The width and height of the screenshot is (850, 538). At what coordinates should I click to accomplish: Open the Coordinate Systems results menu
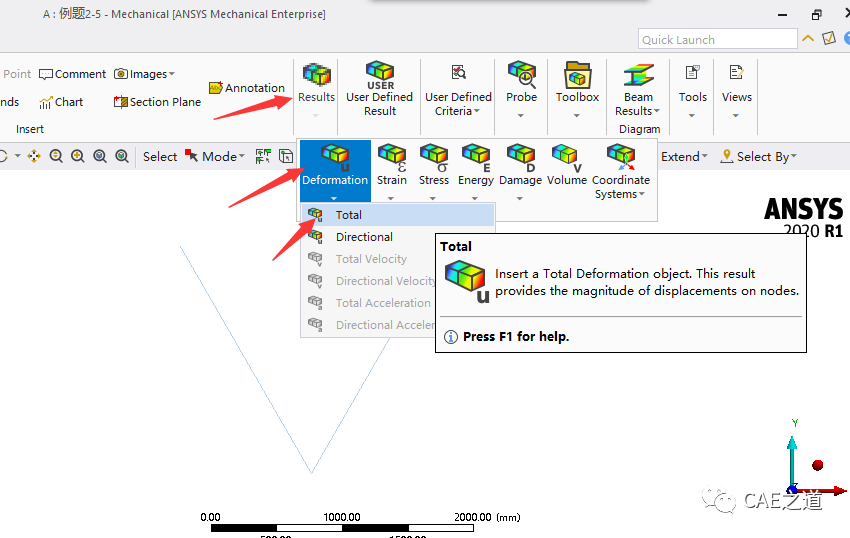(x=621, y=171)
